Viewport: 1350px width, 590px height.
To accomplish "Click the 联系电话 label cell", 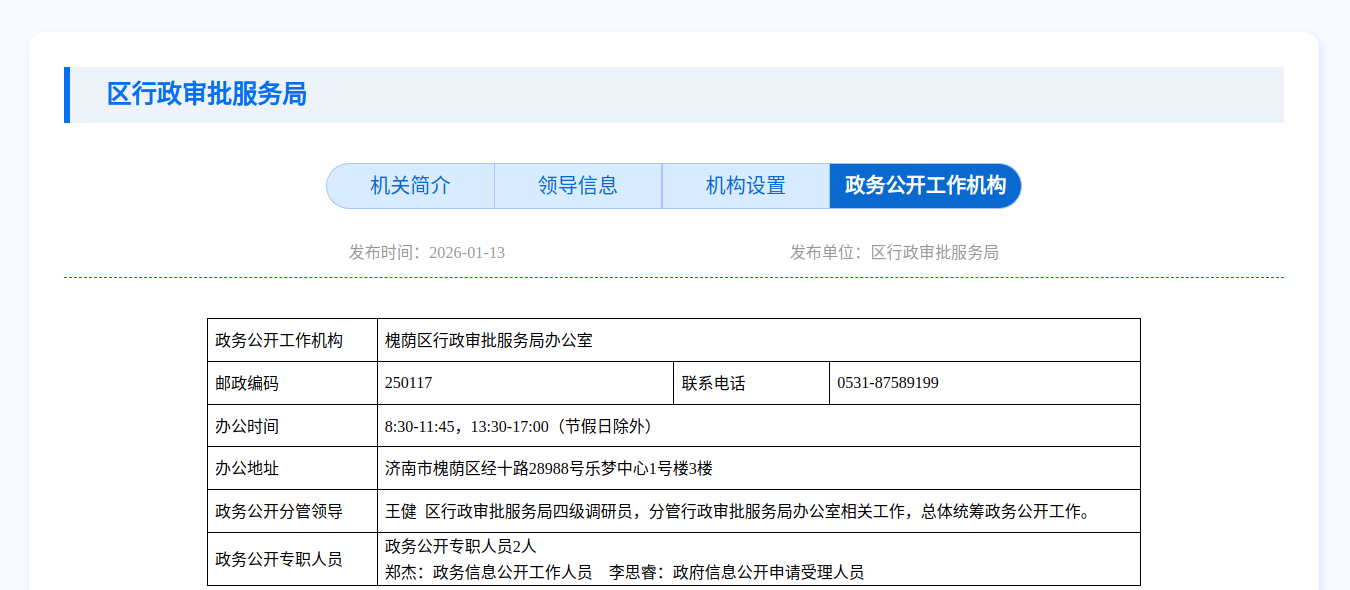I will click(x=714, y=383).
